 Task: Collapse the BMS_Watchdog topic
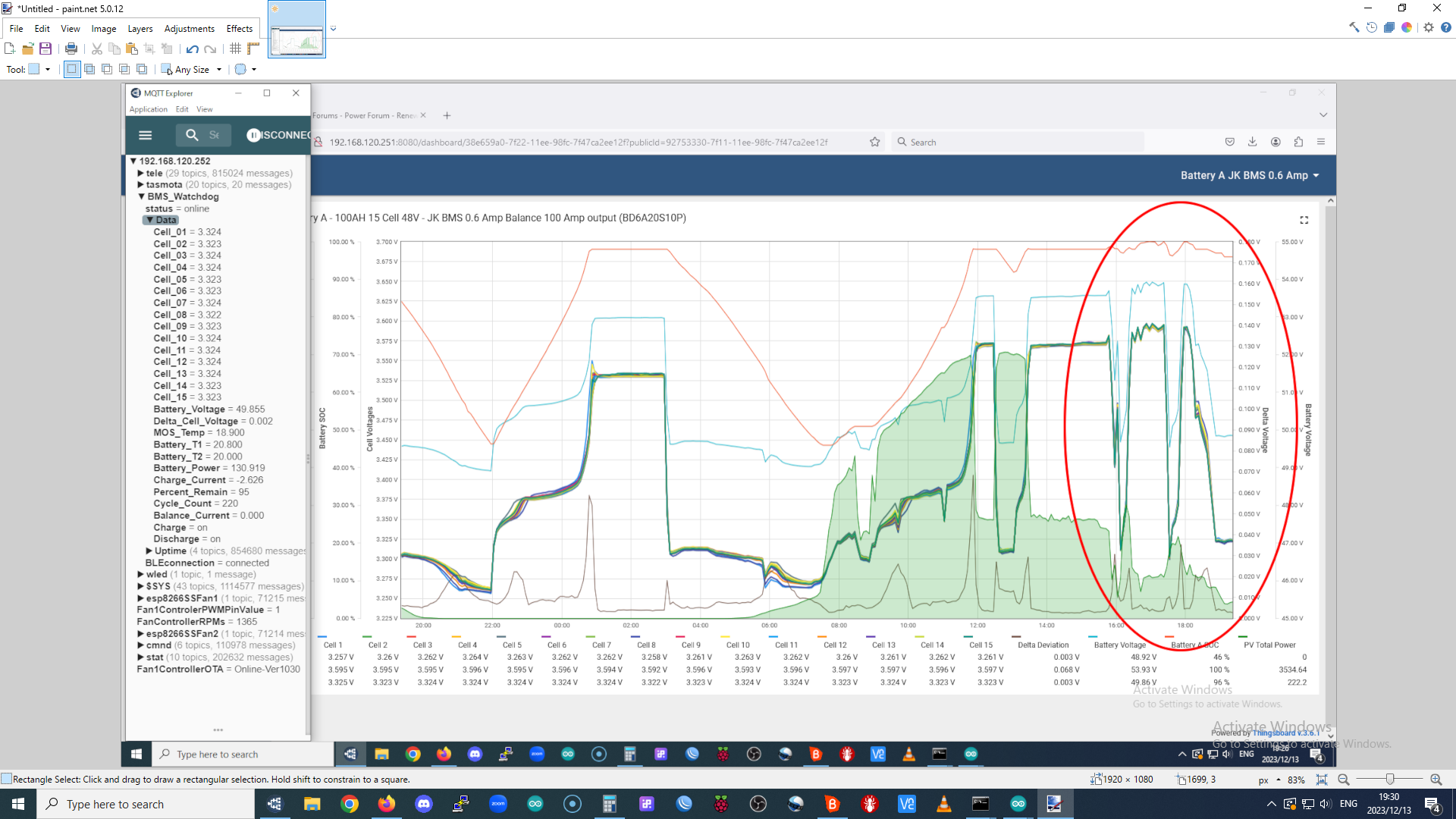click(x=141, y=196)
